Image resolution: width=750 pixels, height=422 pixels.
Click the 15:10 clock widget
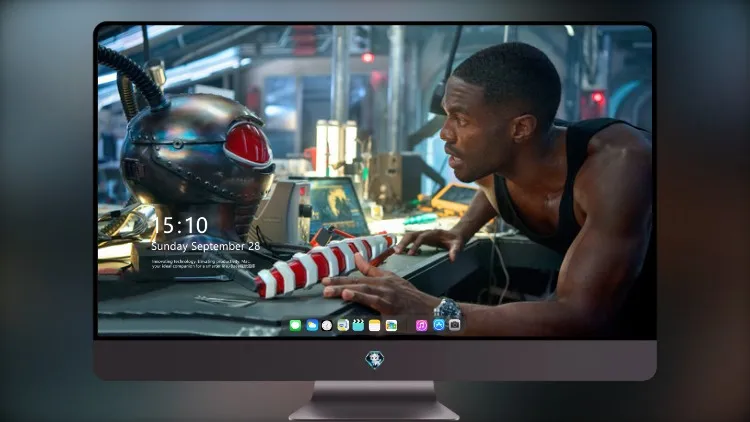pyautogui.click(x=180, y=225)
